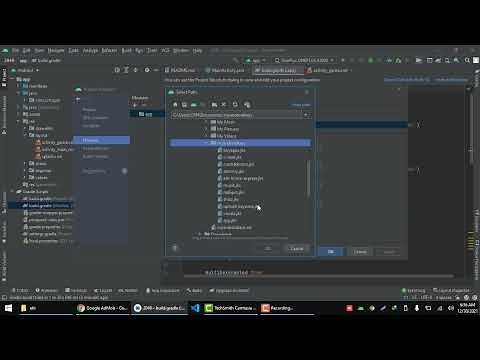This screenshot has width=480, height=360.
Task: Jump to project directory in Select Path toolbar
Action: click(x=194, y=105)
